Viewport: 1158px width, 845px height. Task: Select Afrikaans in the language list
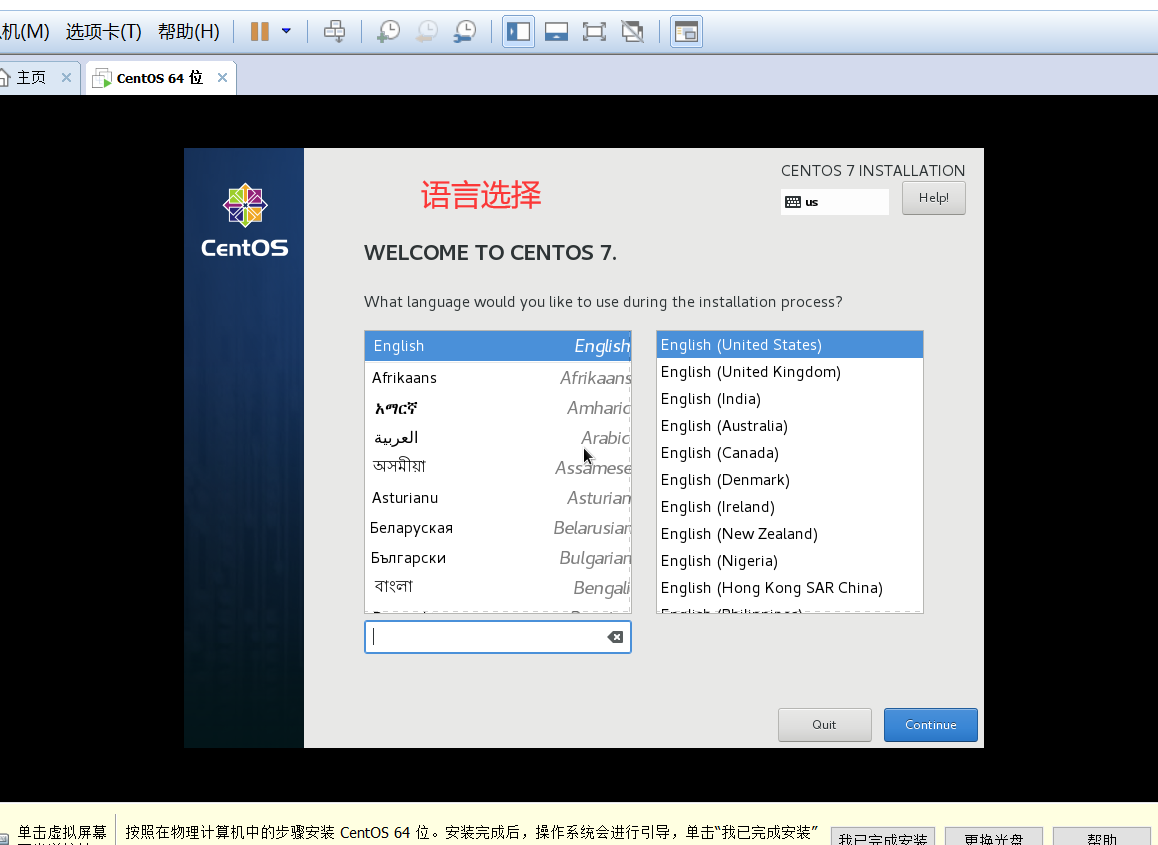498,377
